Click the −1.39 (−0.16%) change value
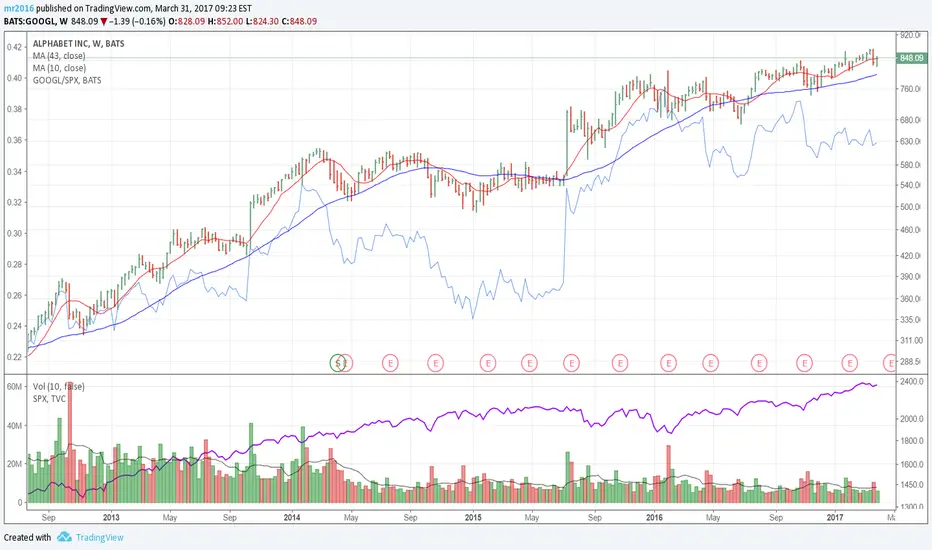This screenshot has height=550, width=932. [x=137, y=21]
